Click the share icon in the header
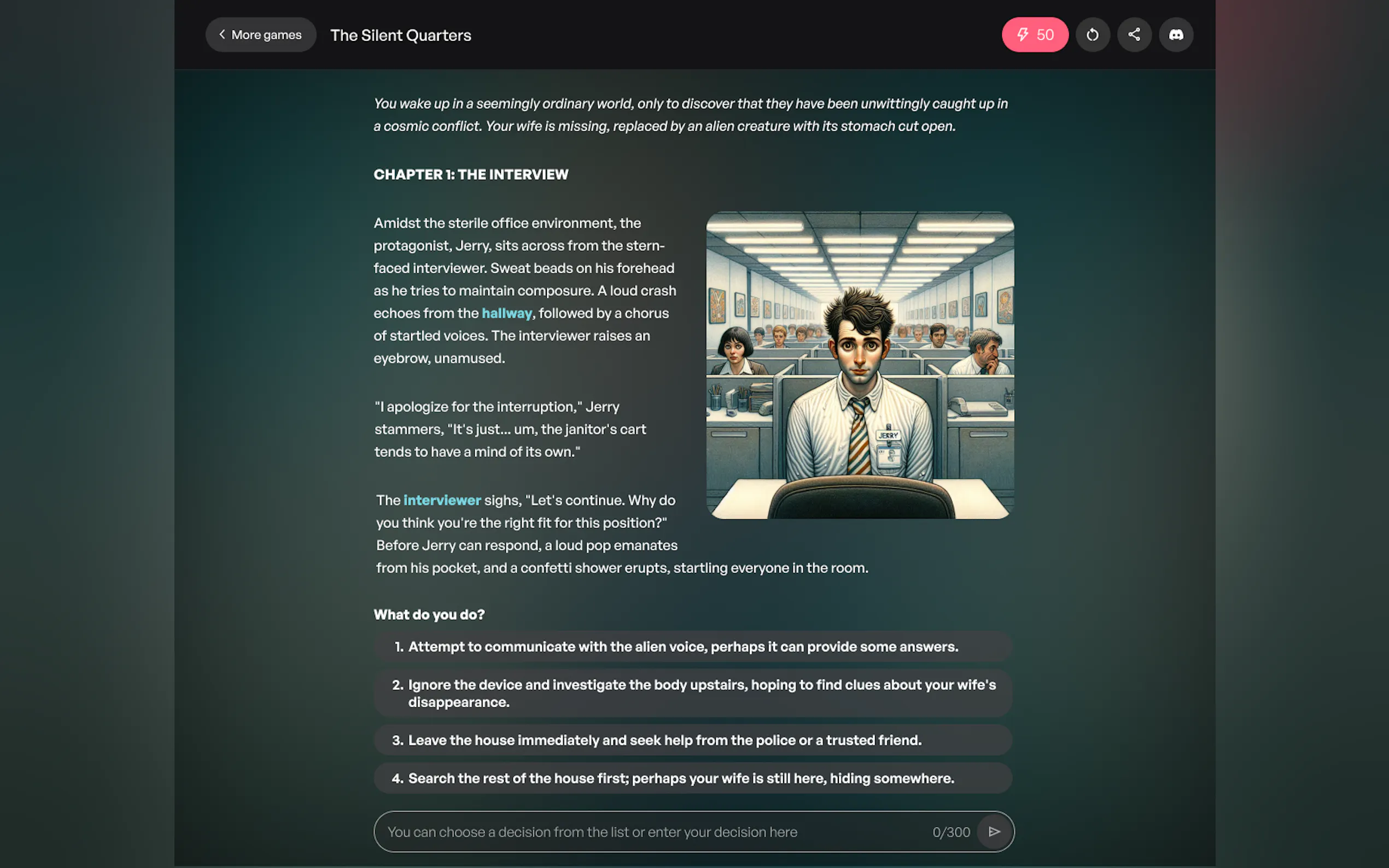 click(x=1134, y=35)
